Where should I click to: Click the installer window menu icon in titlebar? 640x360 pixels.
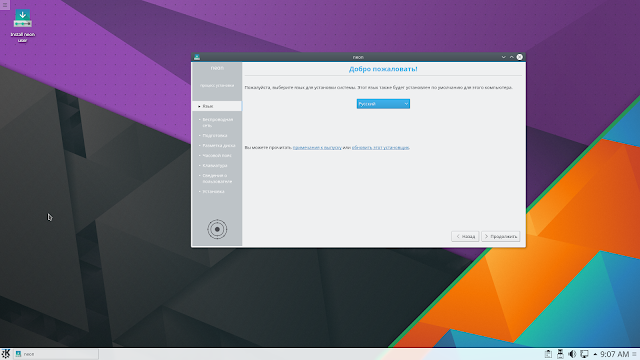(197, 57)
